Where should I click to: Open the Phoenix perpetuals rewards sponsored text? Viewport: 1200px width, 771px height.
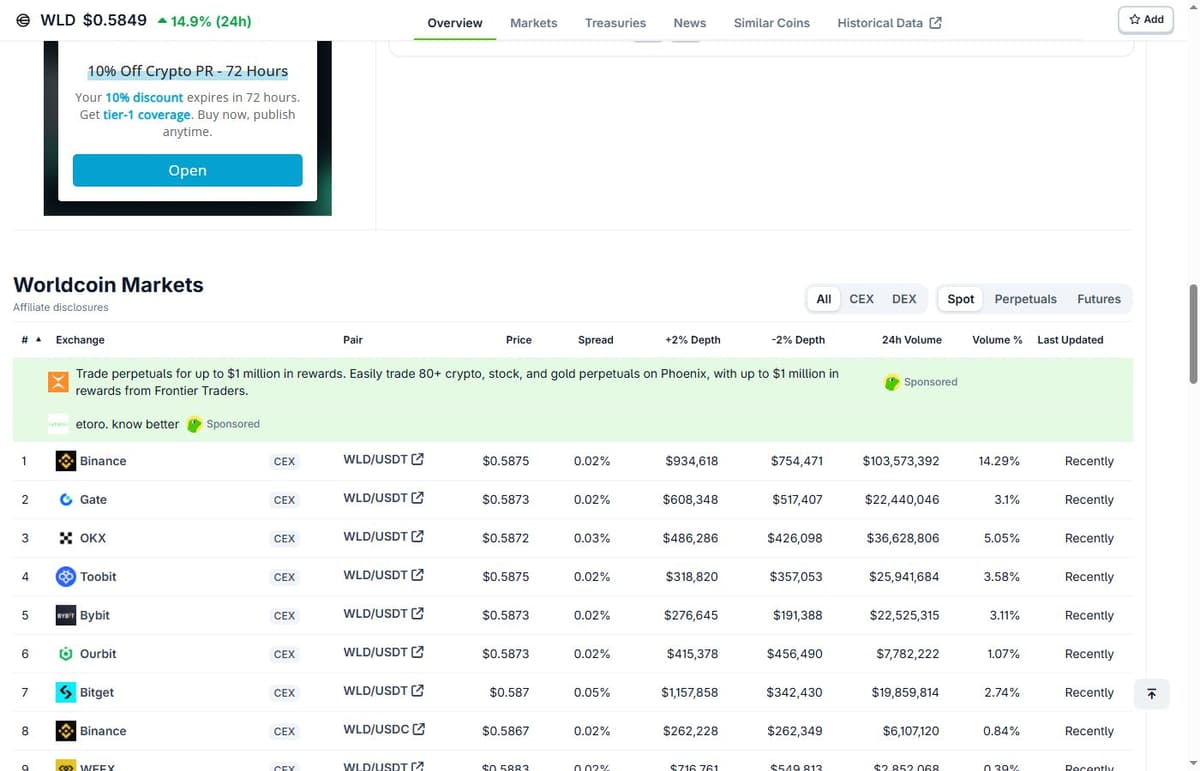coord(457,382)
